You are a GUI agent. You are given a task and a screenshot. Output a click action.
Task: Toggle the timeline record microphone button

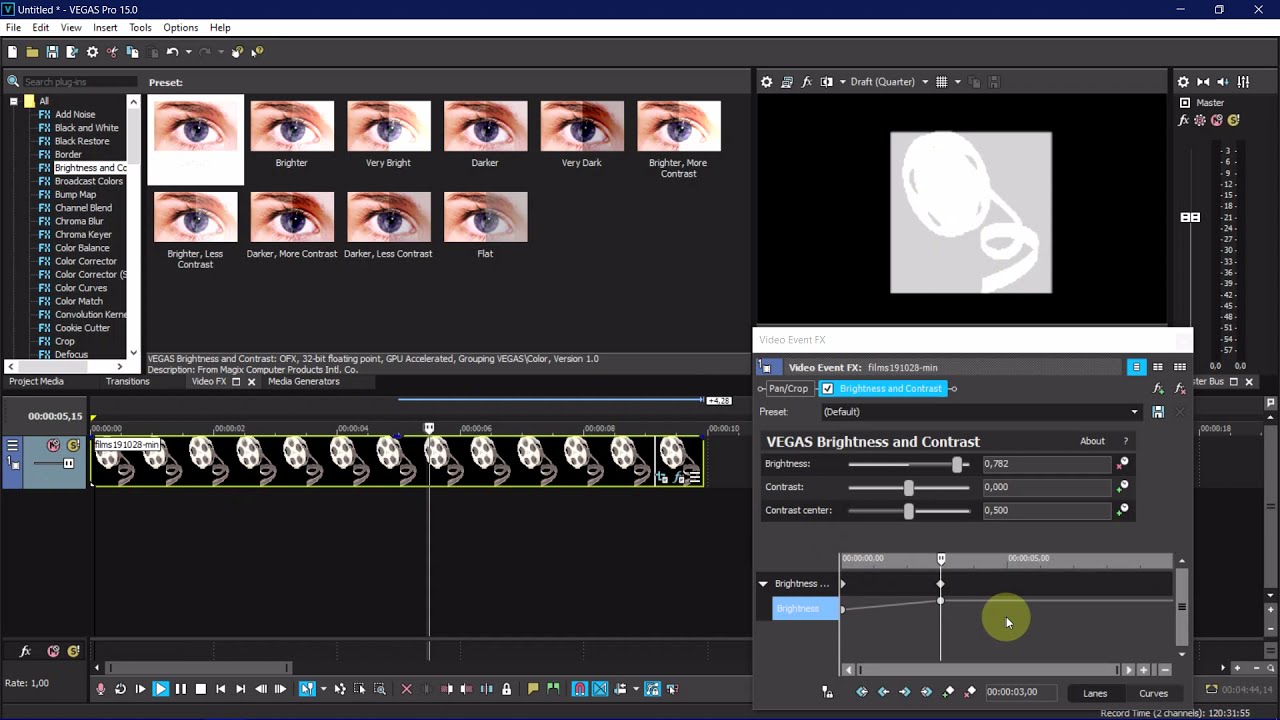100,689
